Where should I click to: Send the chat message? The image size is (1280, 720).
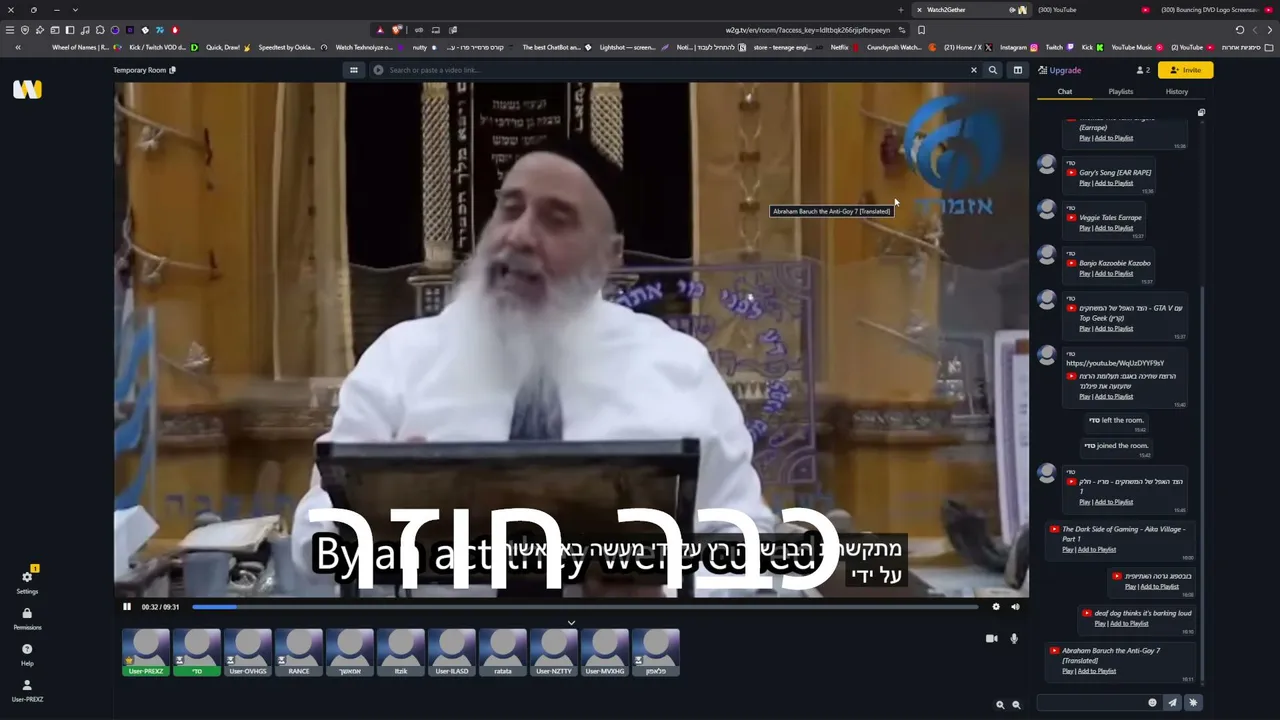[x=1173, y=703]
